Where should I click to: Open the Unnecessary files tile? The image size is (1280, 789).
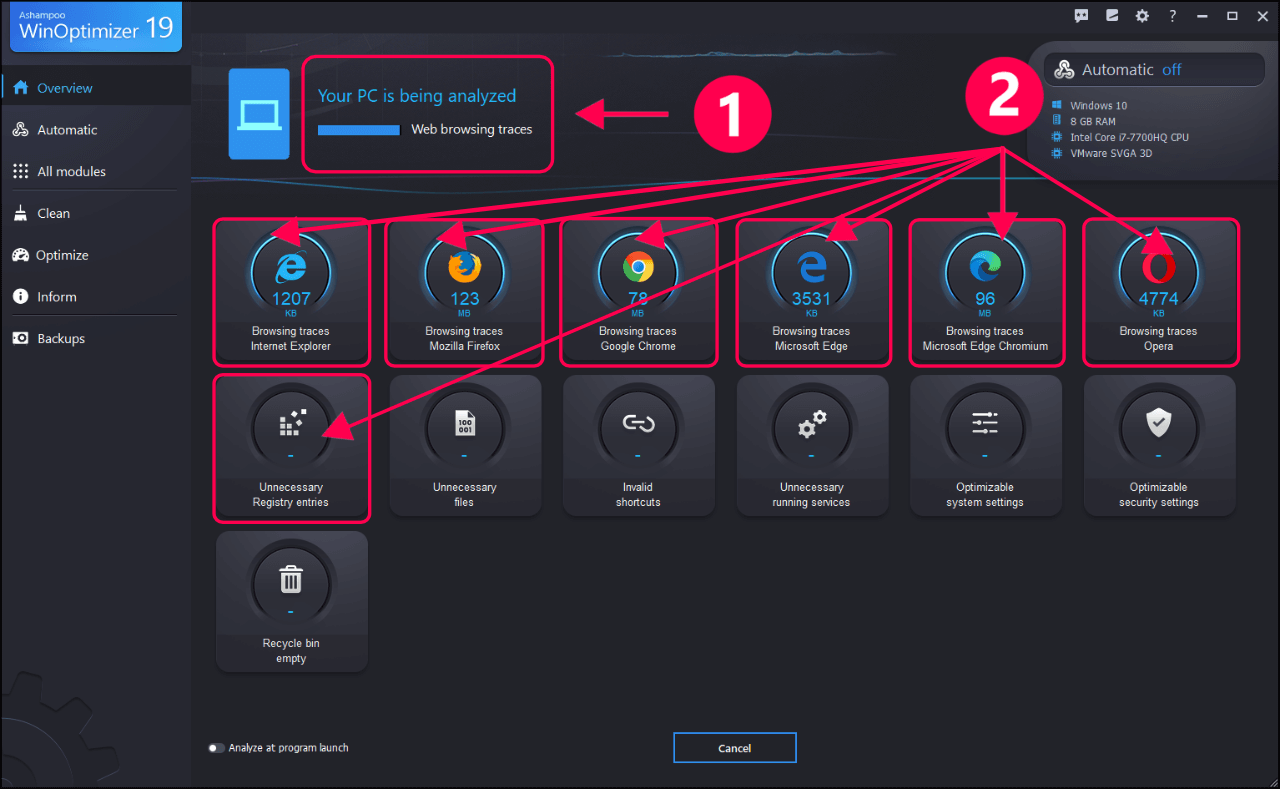[464, 446]
